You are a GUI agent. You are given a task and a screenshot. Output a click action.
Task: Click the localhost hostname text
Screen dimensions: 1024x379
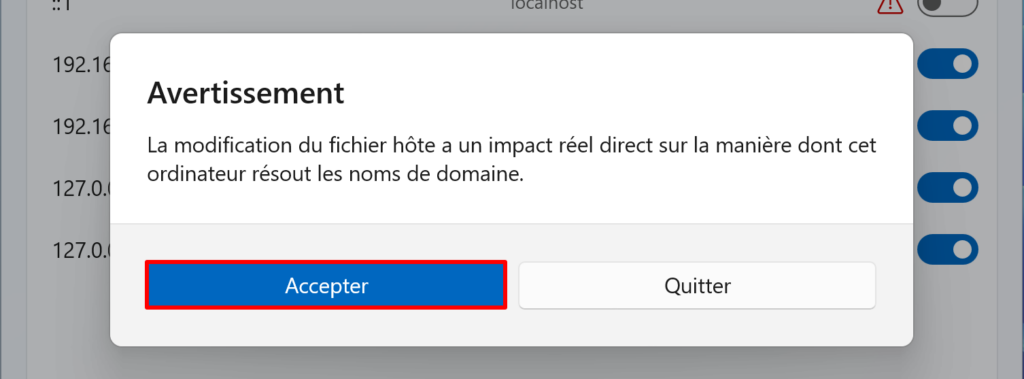tap(547, 4)
